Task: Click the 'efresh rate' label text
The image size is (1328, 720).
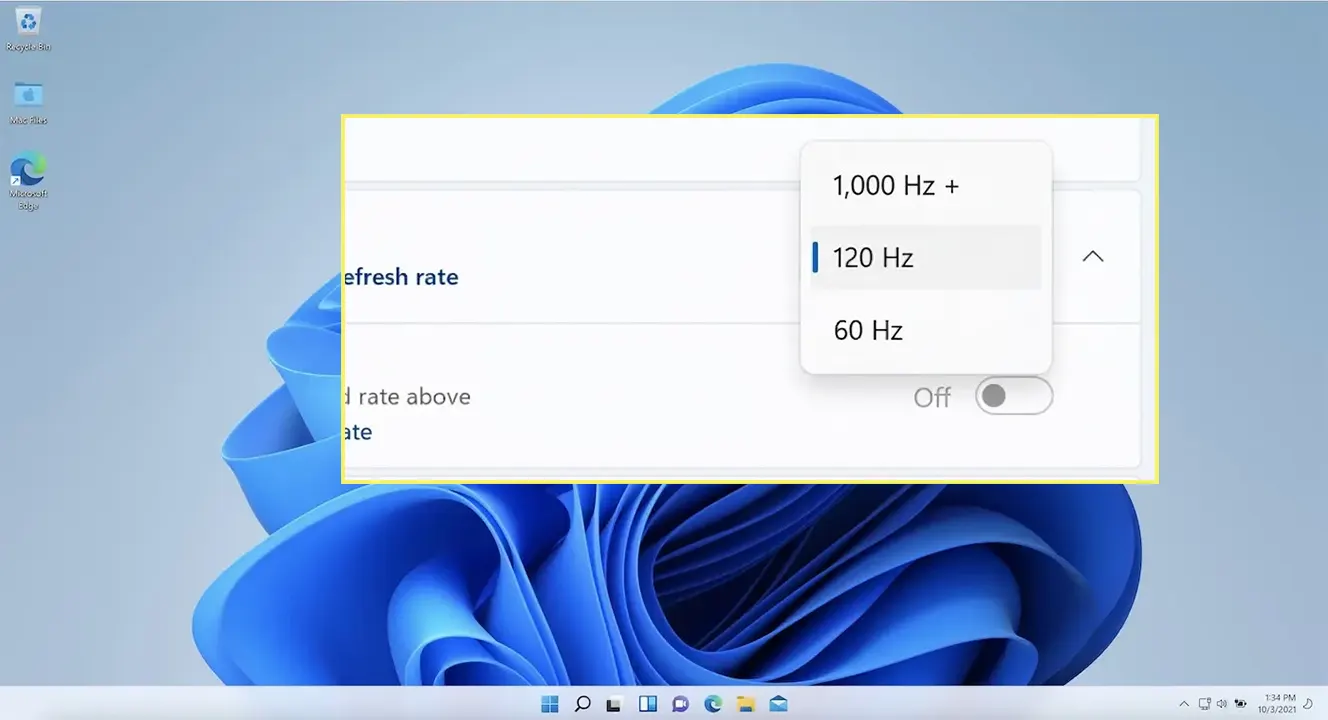Action: coord(400,277)
